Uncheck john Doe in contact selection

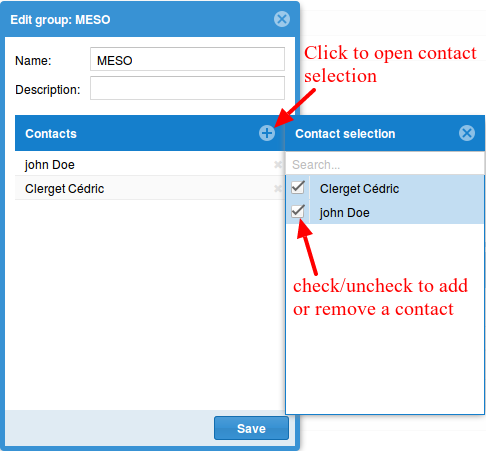pos(298,211)
